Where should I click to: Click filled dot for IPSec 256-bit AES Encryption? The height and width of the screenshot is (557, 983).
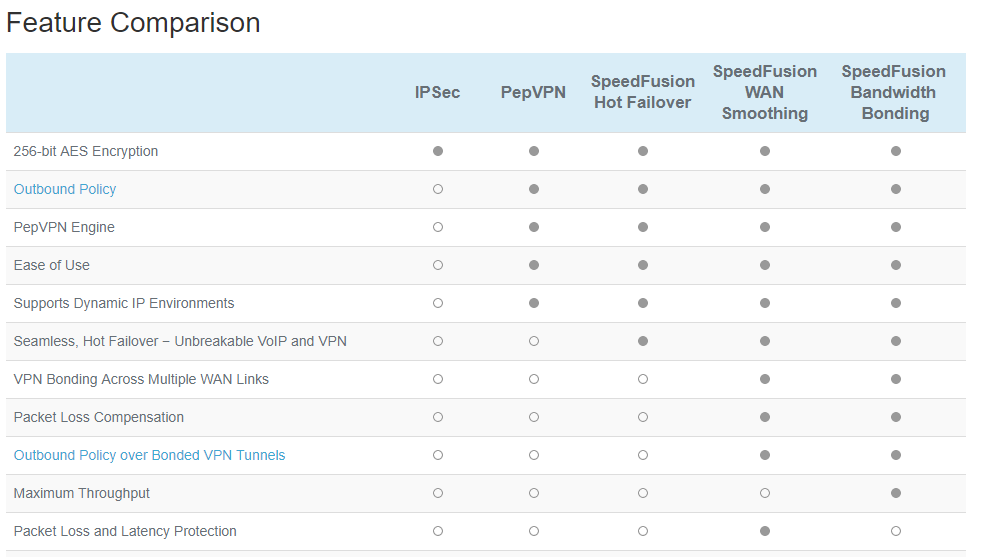coord(438,151)
